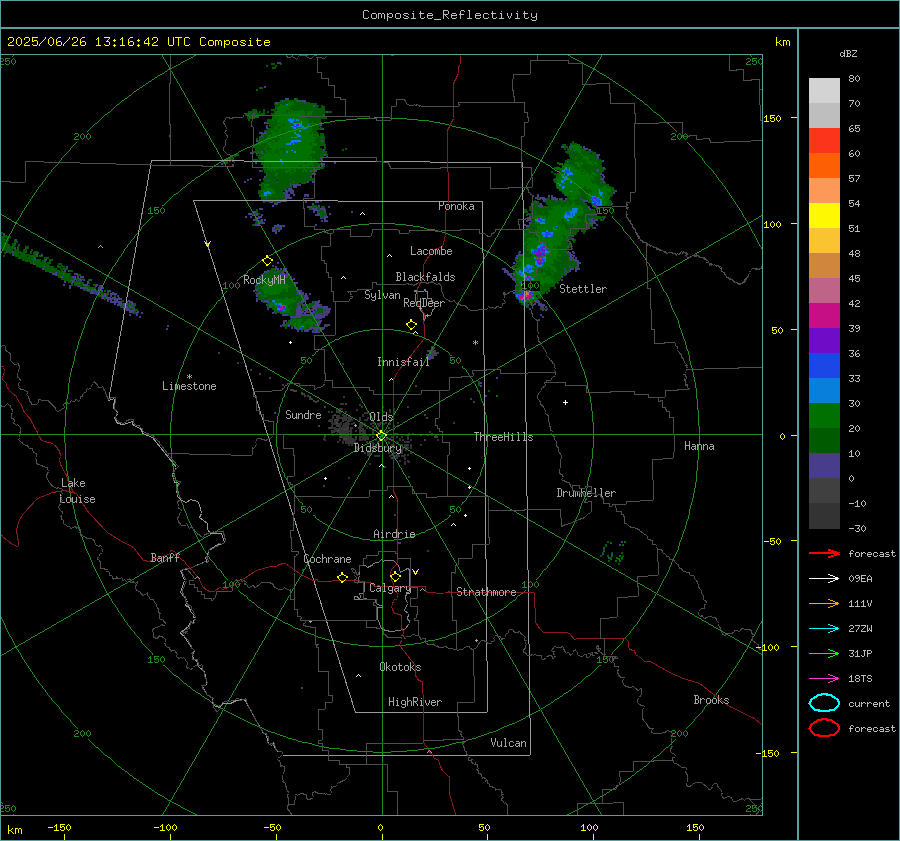
Task: Click the Stettler label
Action: tap(583, 289)
